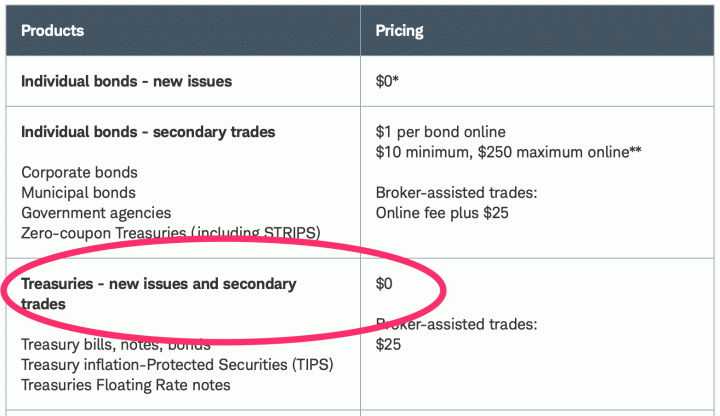Select the $10 minimum, $250 maximum online** line
The image size is (720, 416).
pyautogui.click(x=508, y=152)
